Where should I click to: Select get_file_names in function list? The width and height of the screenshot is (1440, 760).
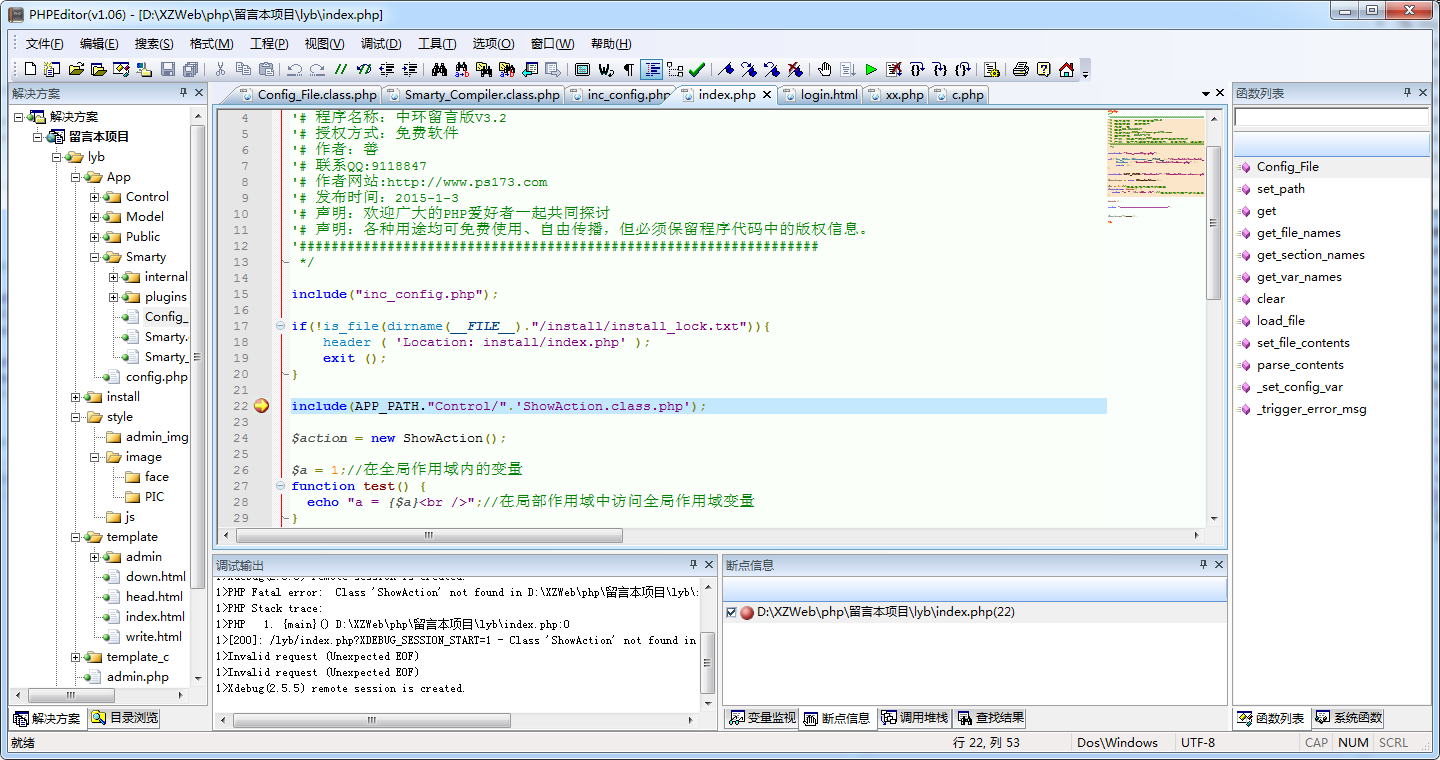point(1298,233)
